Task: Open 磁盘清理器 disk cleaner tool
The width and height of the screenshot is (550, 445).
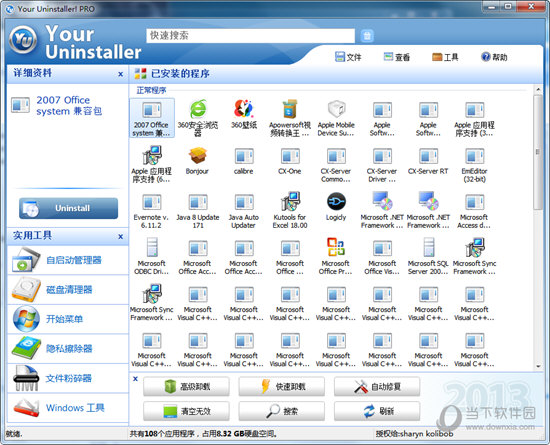Action: pyautogui.click(x=68, y=290)
